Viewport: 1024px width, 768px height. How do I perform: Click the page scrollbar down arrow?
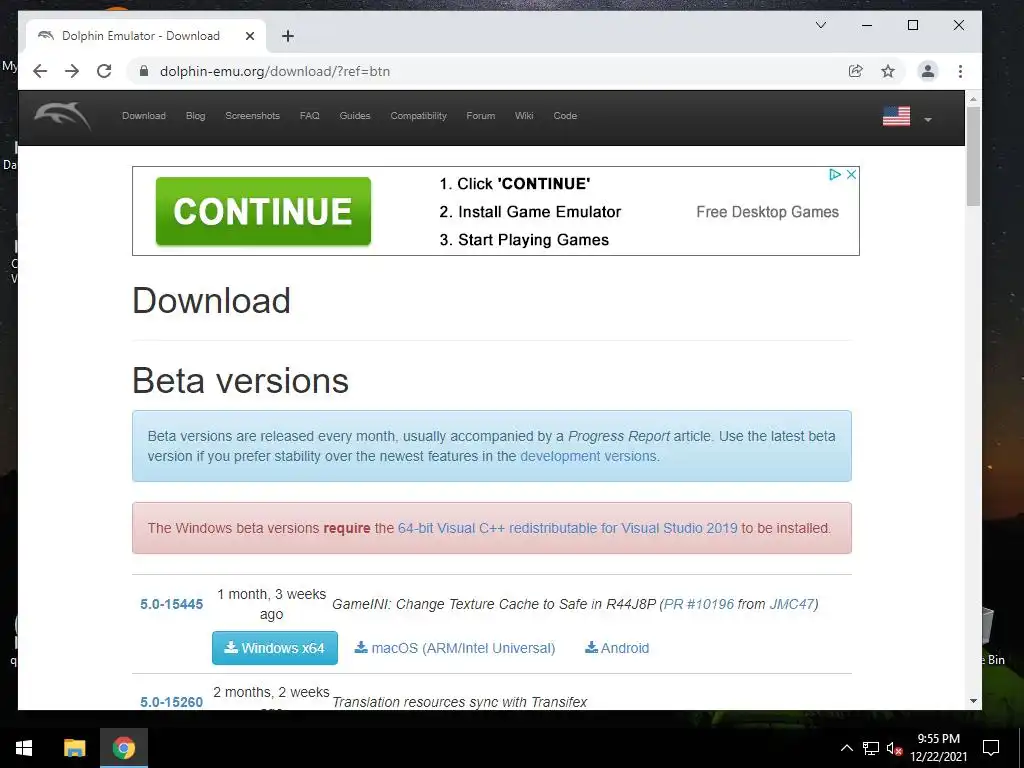(973, 701)
